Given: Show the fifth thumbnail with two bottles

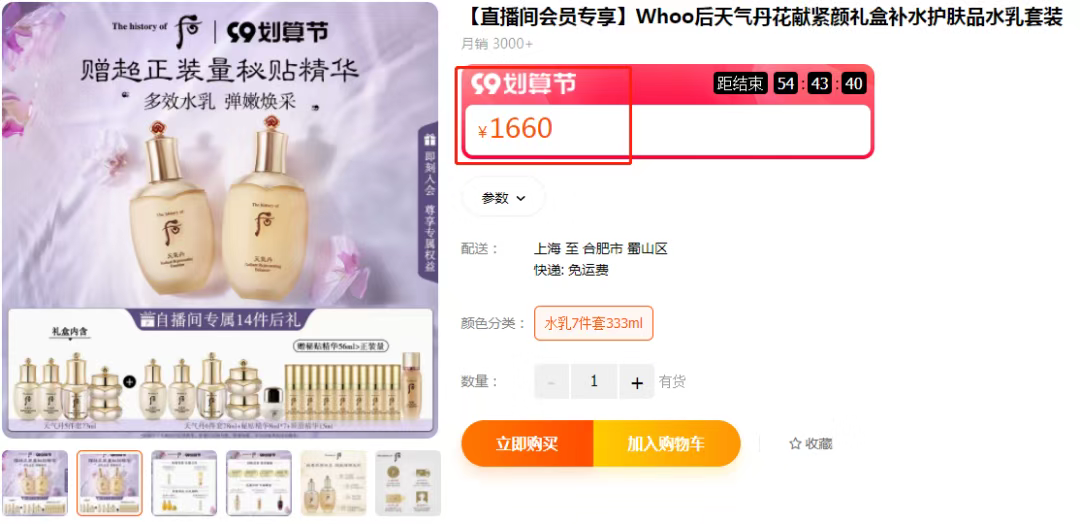Looking at the screenshot, I should [x=333, y=483].
